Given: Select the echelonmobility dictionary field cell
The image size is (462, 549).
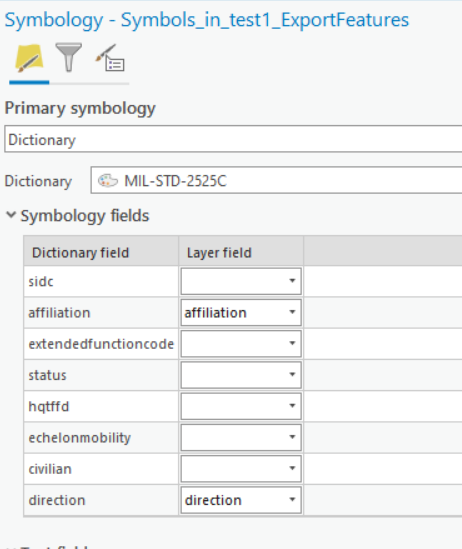Looking at the screenshot, I should [101, 438].
